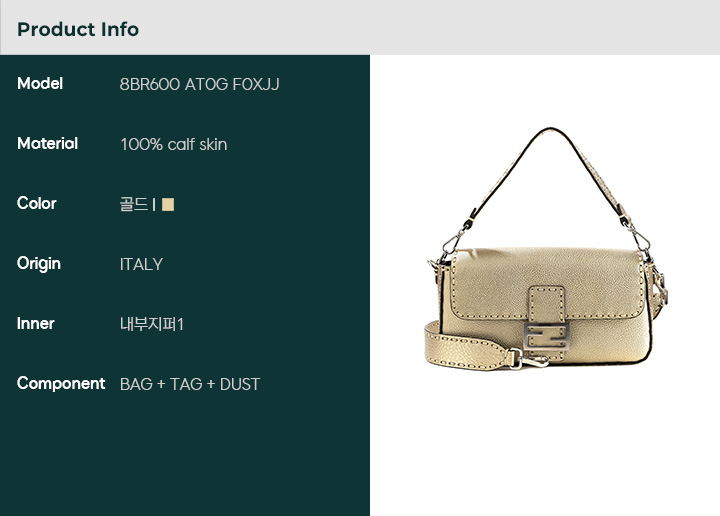Click the Material label
This screenshot has width=720, height=516.
(x=47, y=143)
